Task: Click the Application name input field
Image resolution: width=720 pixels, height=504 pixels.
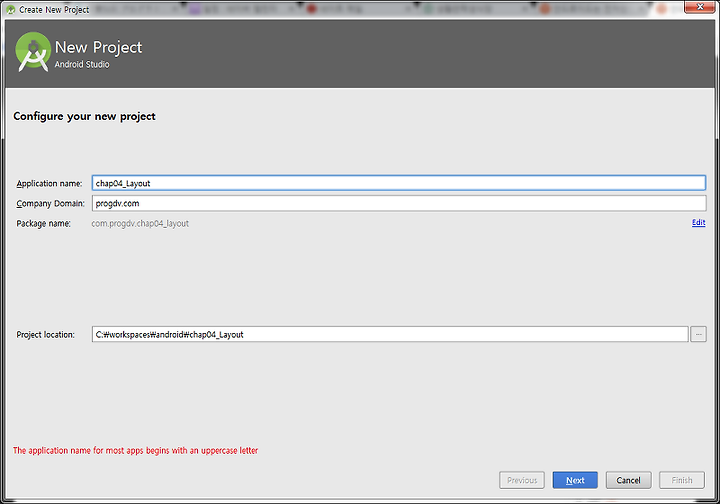Action: pos(399,183)
